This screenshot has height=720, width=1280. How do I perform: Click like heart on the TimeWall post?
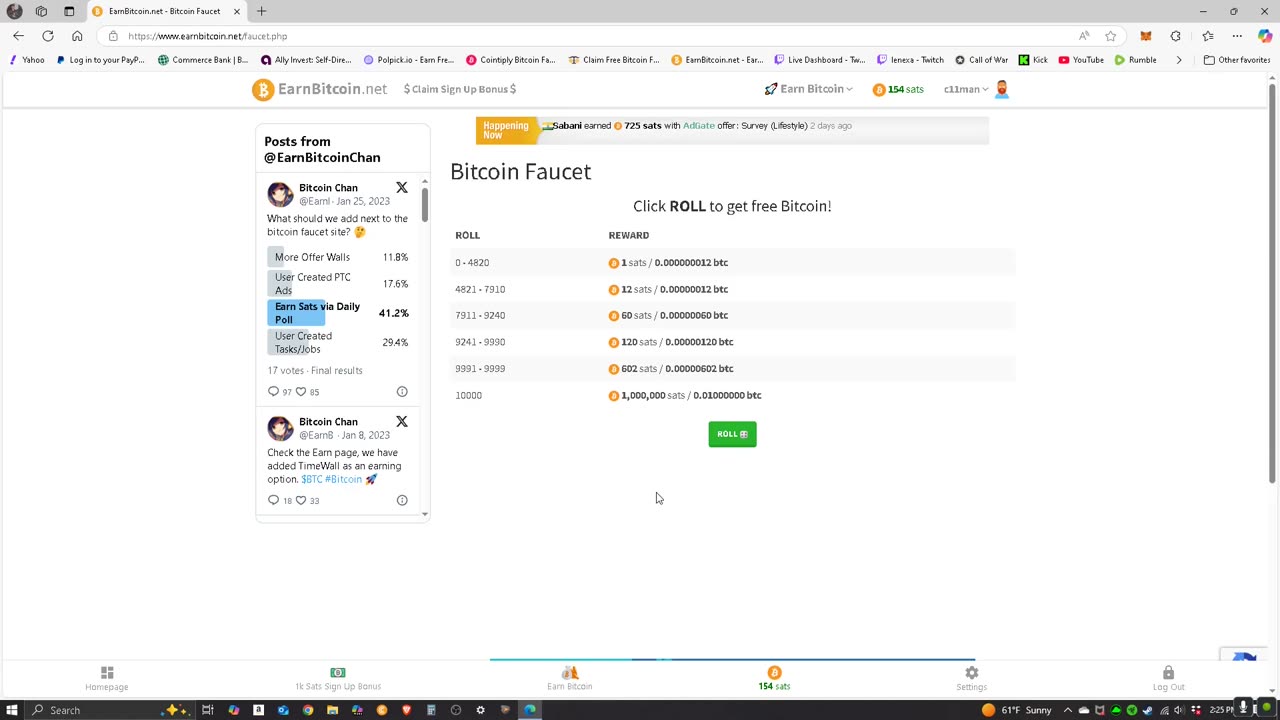pos(300,500)
